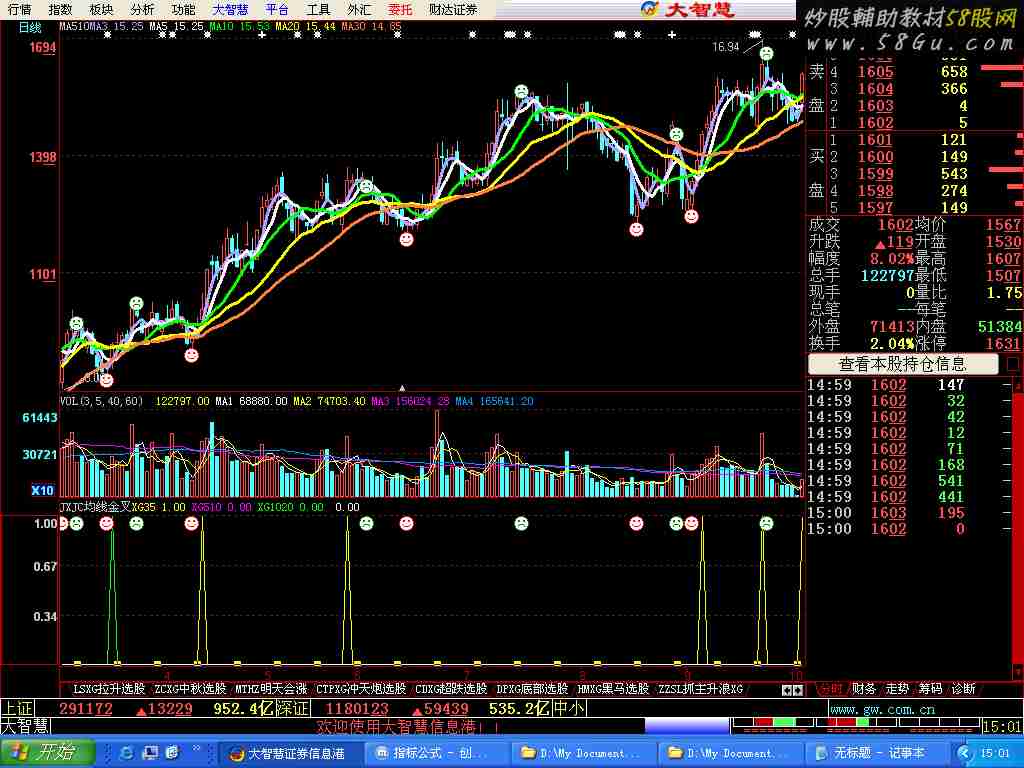The image size is (1024, 768).
Task: Expand the hidden system tray icons arrow
Action: [963, 753]
